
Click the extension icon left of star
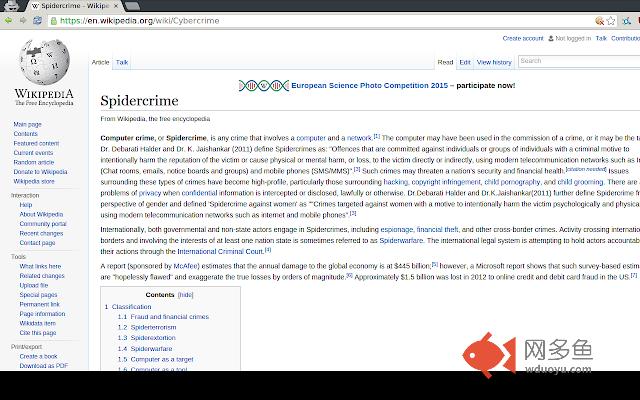(599, 21)
